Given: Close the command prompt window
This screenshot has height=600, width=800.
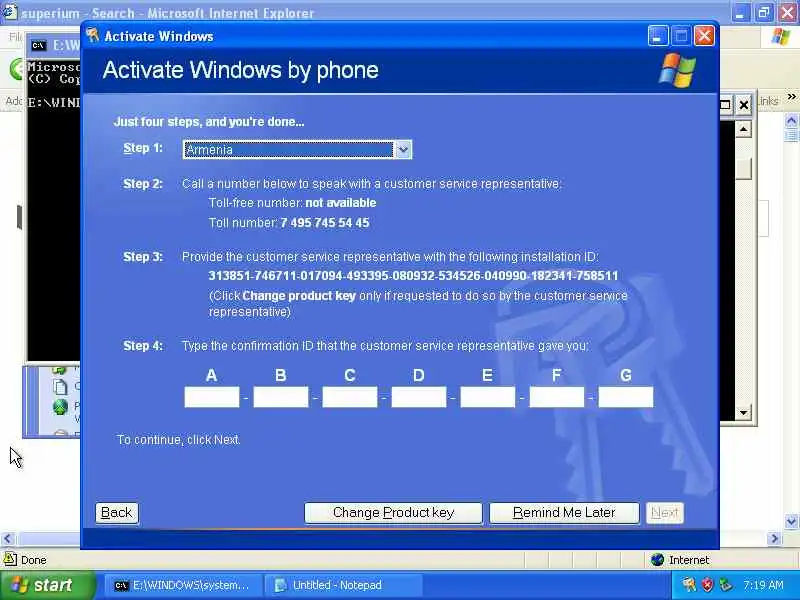Looking at the screenshot, I should pos(744,105).
